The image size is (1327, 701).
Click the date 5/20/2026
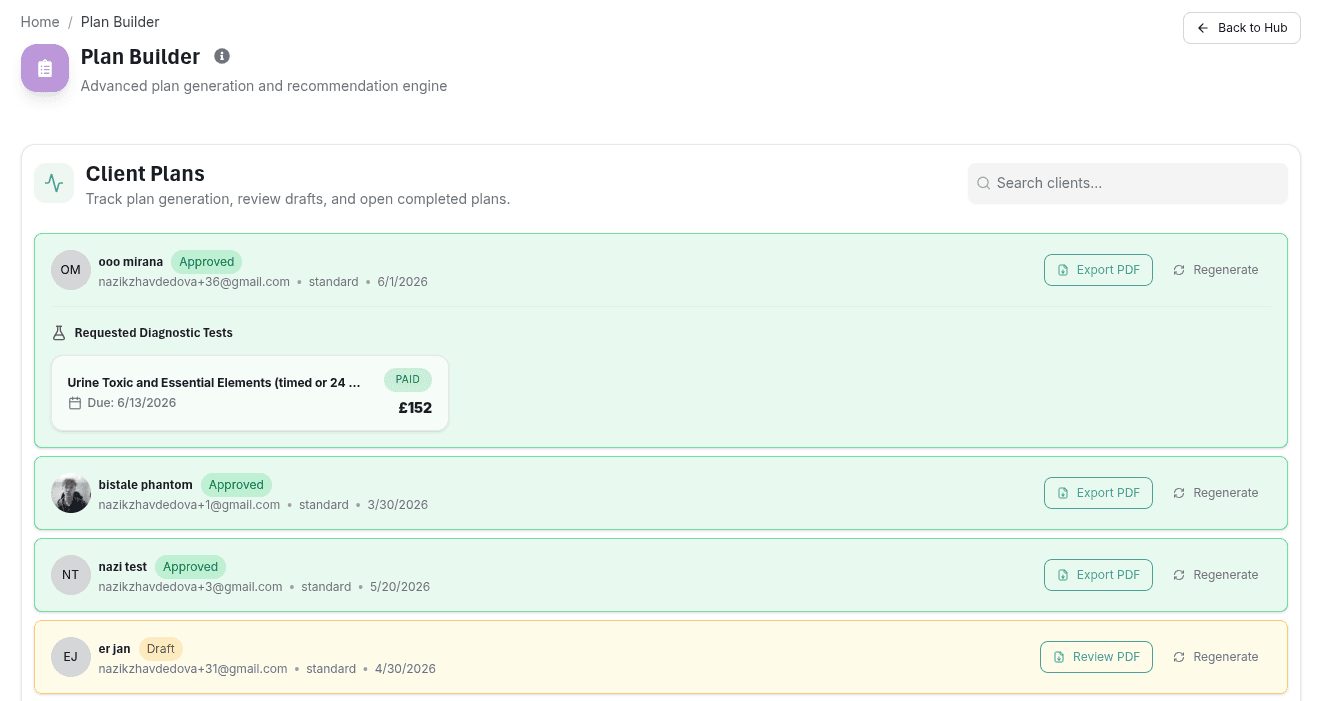[400, 587]
